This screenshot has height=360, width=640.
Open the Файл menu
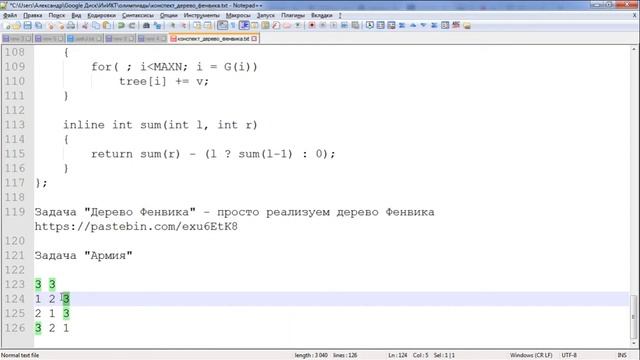10,15
